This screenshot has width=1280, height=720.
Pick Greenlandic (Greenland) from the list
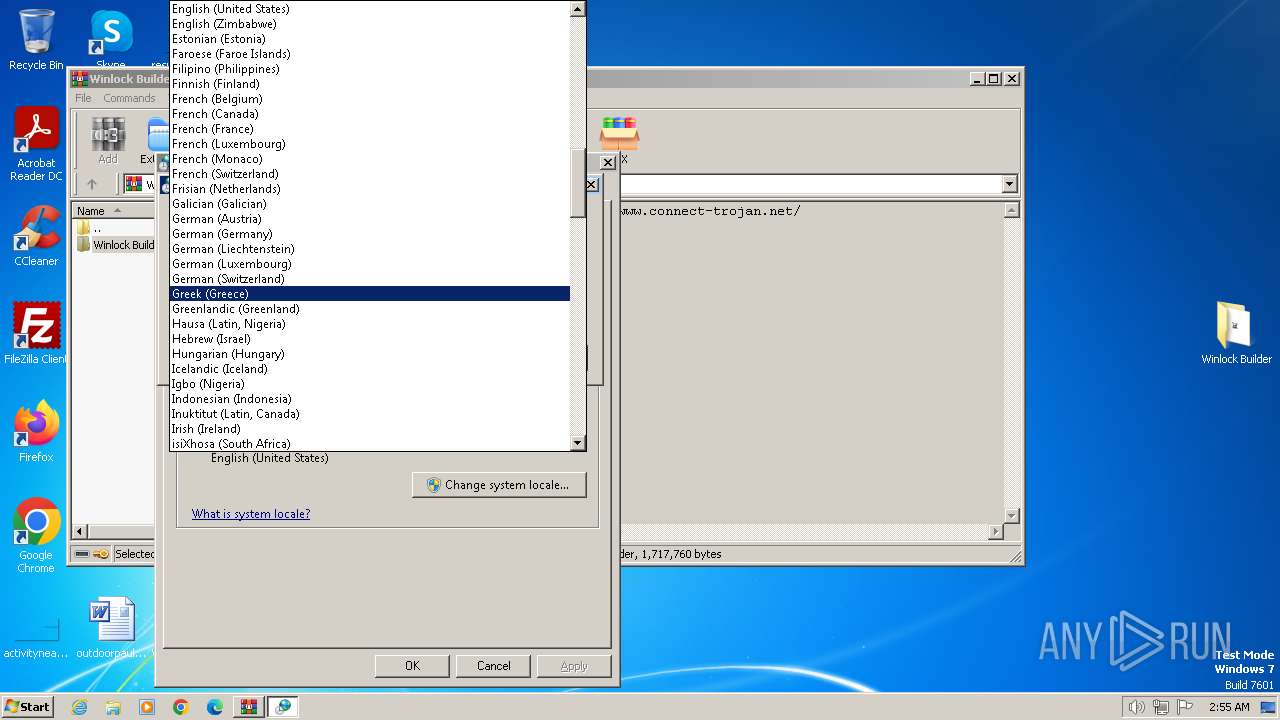click(x=369, y=309)
